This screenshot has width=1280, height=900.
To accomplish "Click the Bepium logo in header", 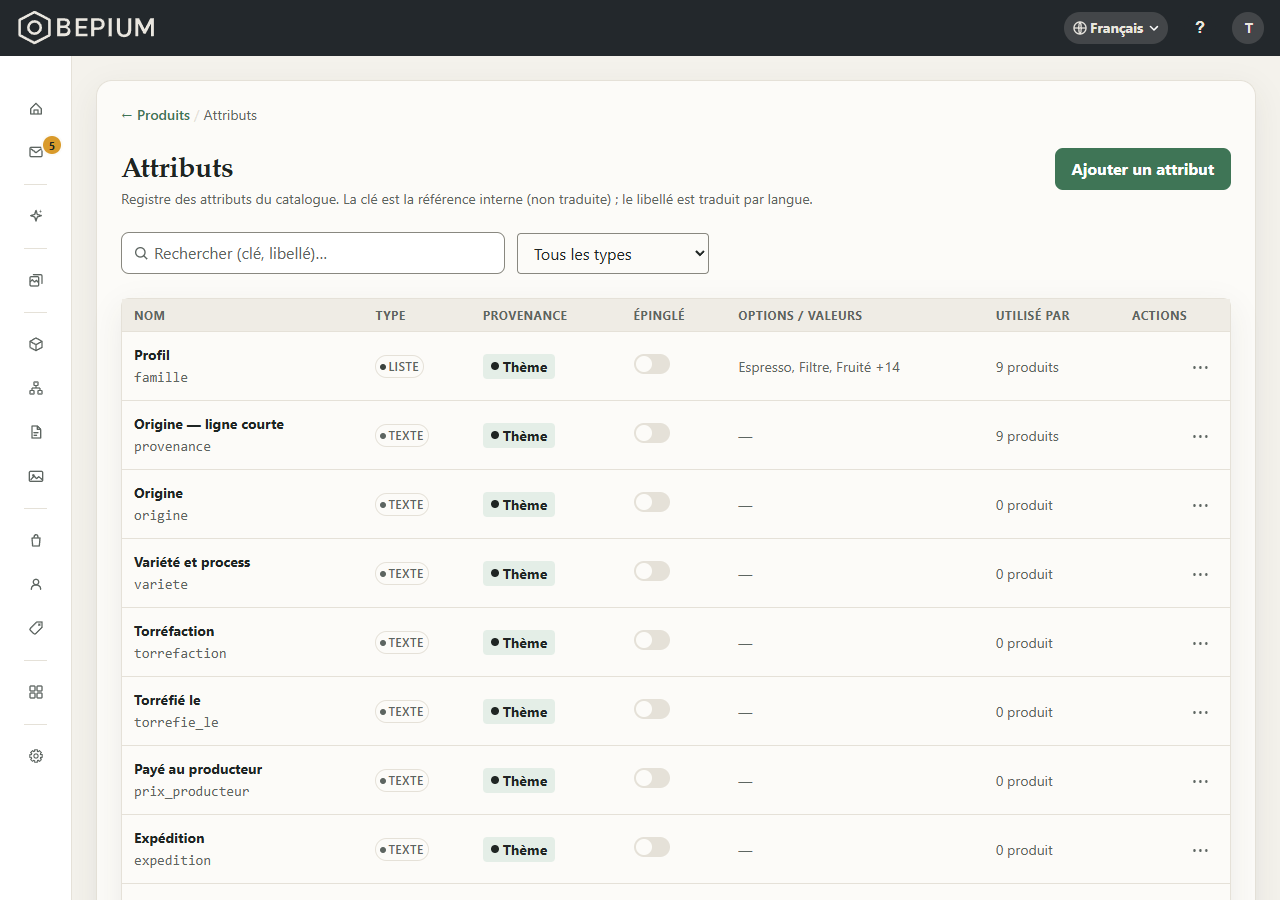I will click(87, 28).
